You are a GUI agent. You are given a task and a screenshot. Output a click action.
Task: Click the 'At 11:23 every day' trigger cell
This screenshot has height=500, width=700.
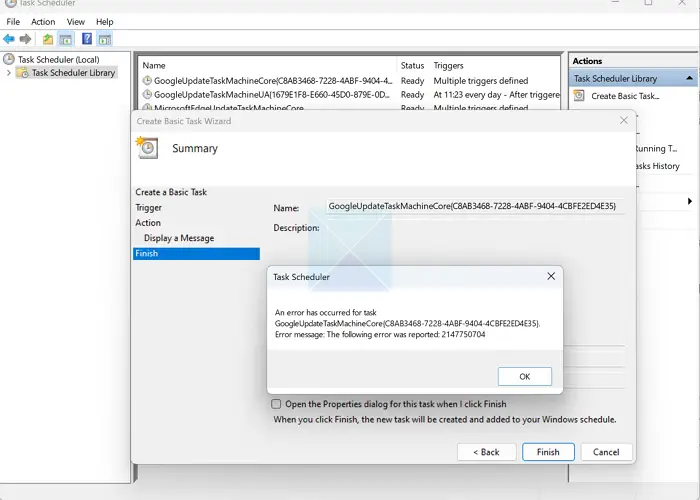pyautogui.click(x=496, y=94)
